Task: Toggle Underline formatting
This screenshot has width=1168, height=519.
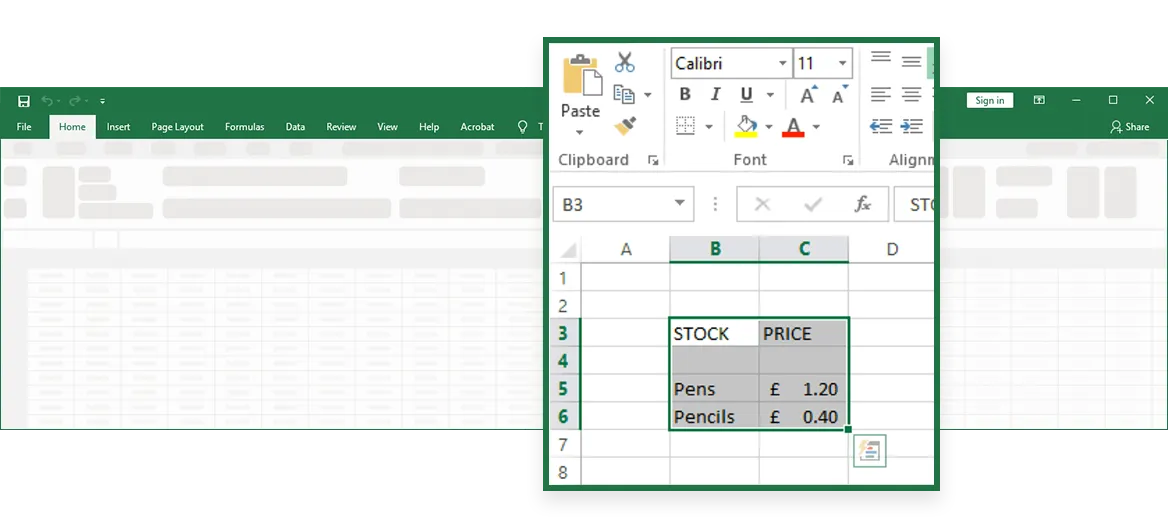Action: point(746,95)
